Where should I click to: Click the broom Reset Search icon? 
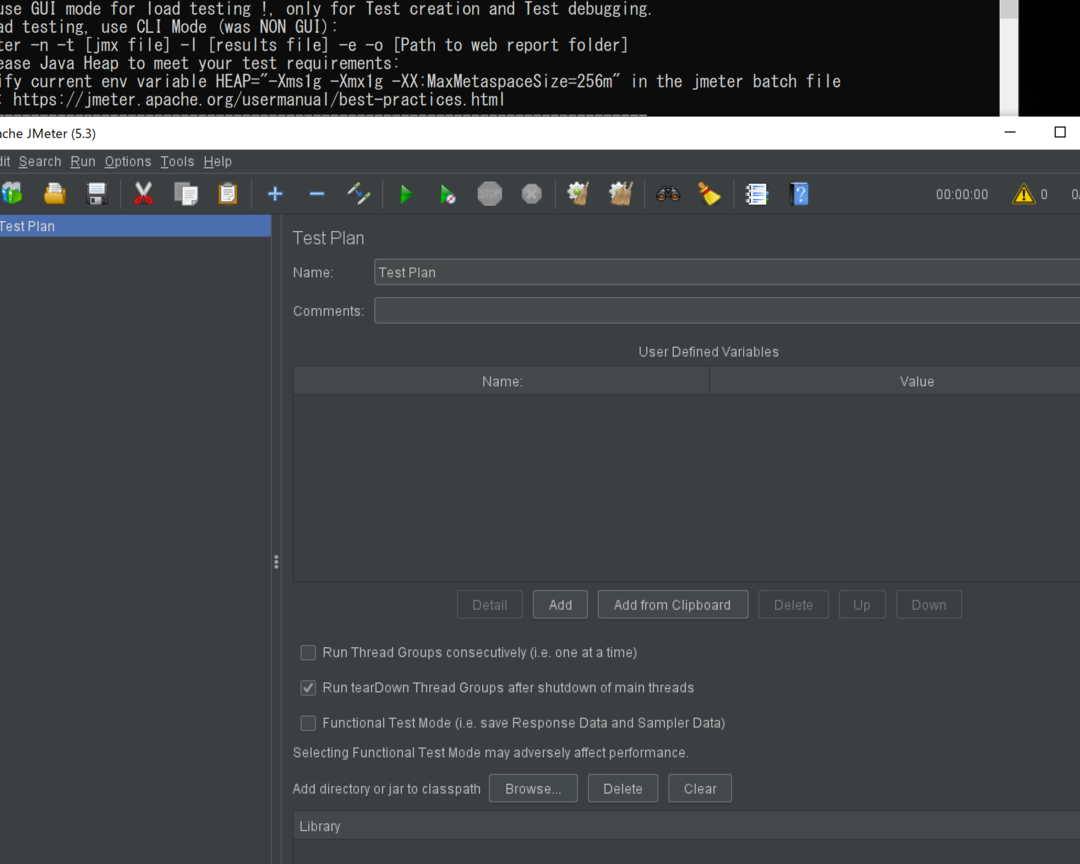tap(710, 194)
